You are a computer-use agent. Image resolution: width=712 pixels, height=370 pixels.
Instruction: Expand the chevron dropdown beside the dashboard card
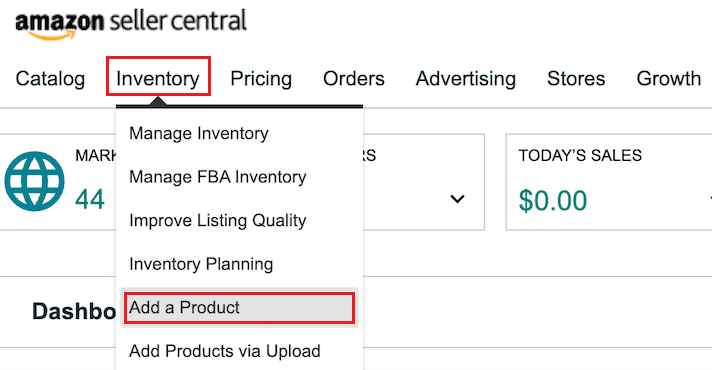[457, 199]
